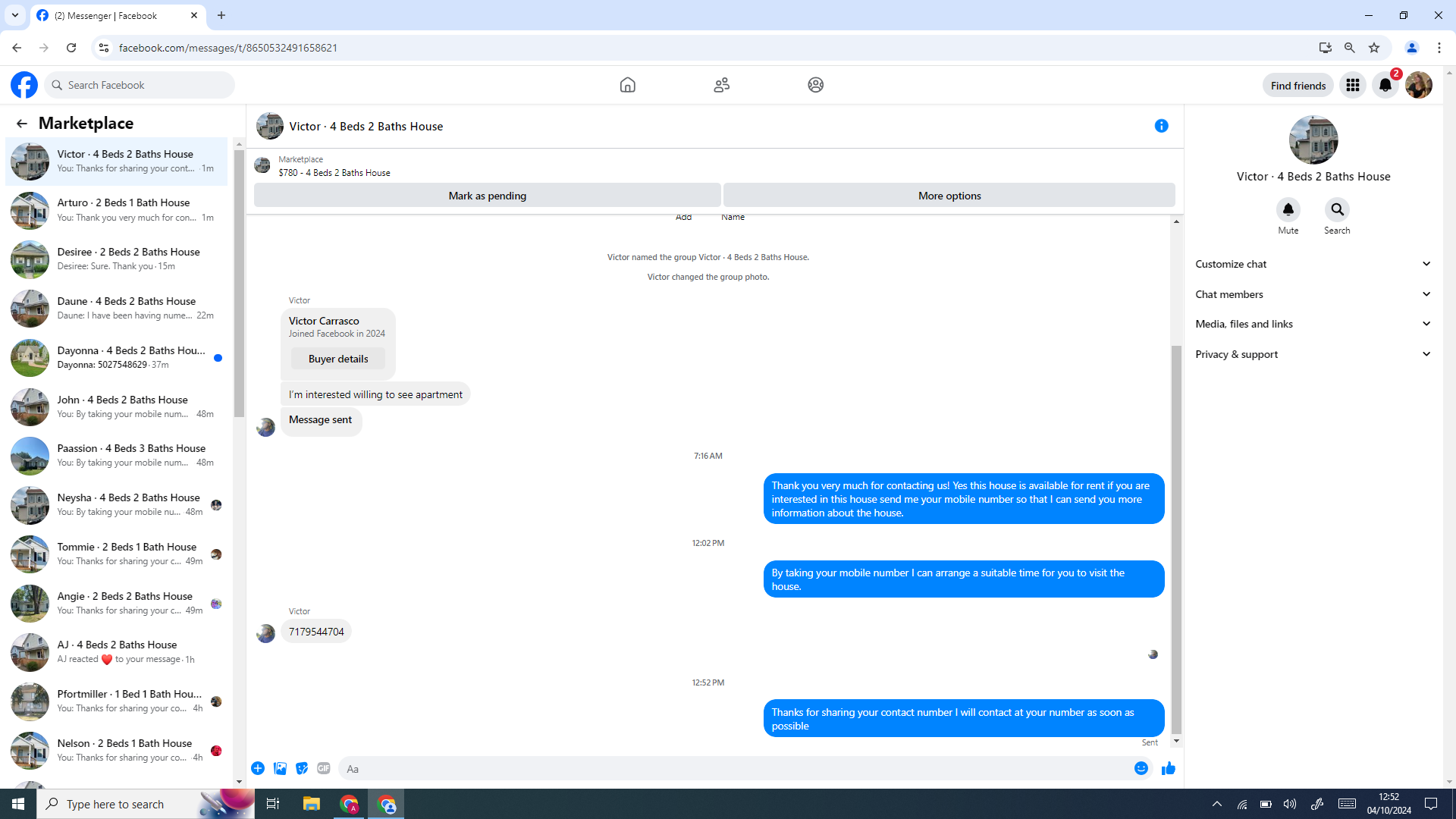The image size is (1456, 819).
Task: Open Windows notification center icon
Action: tap(1431, 804)
